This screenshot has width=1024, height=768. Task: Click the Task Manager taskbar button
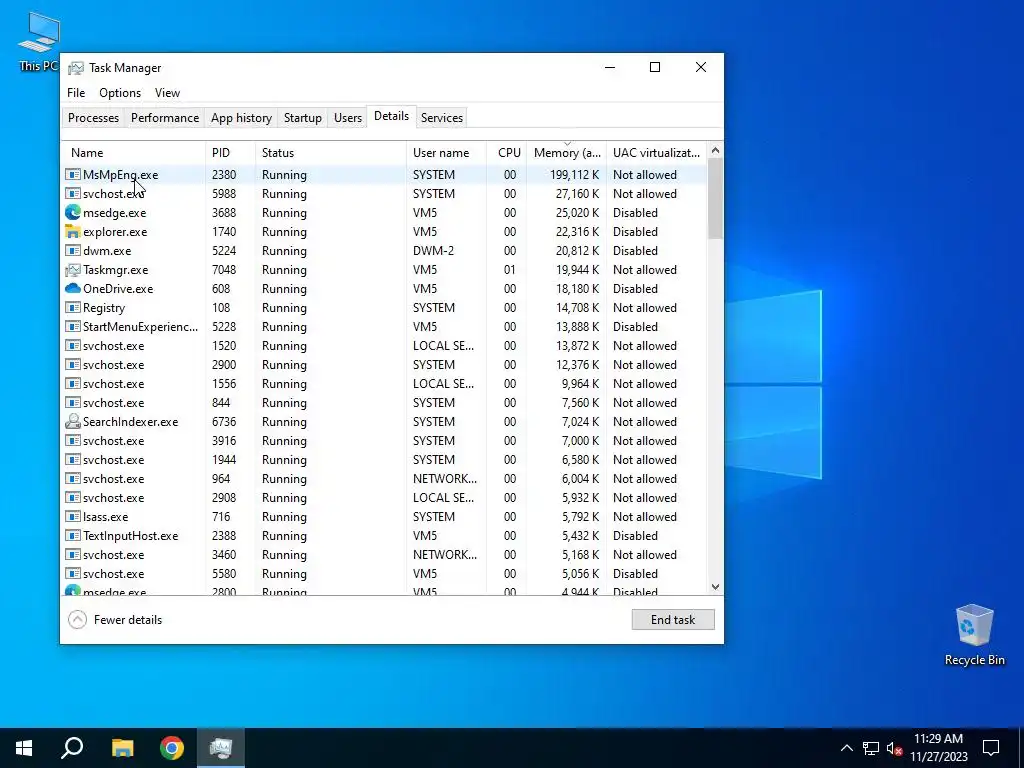pos(221,748)
